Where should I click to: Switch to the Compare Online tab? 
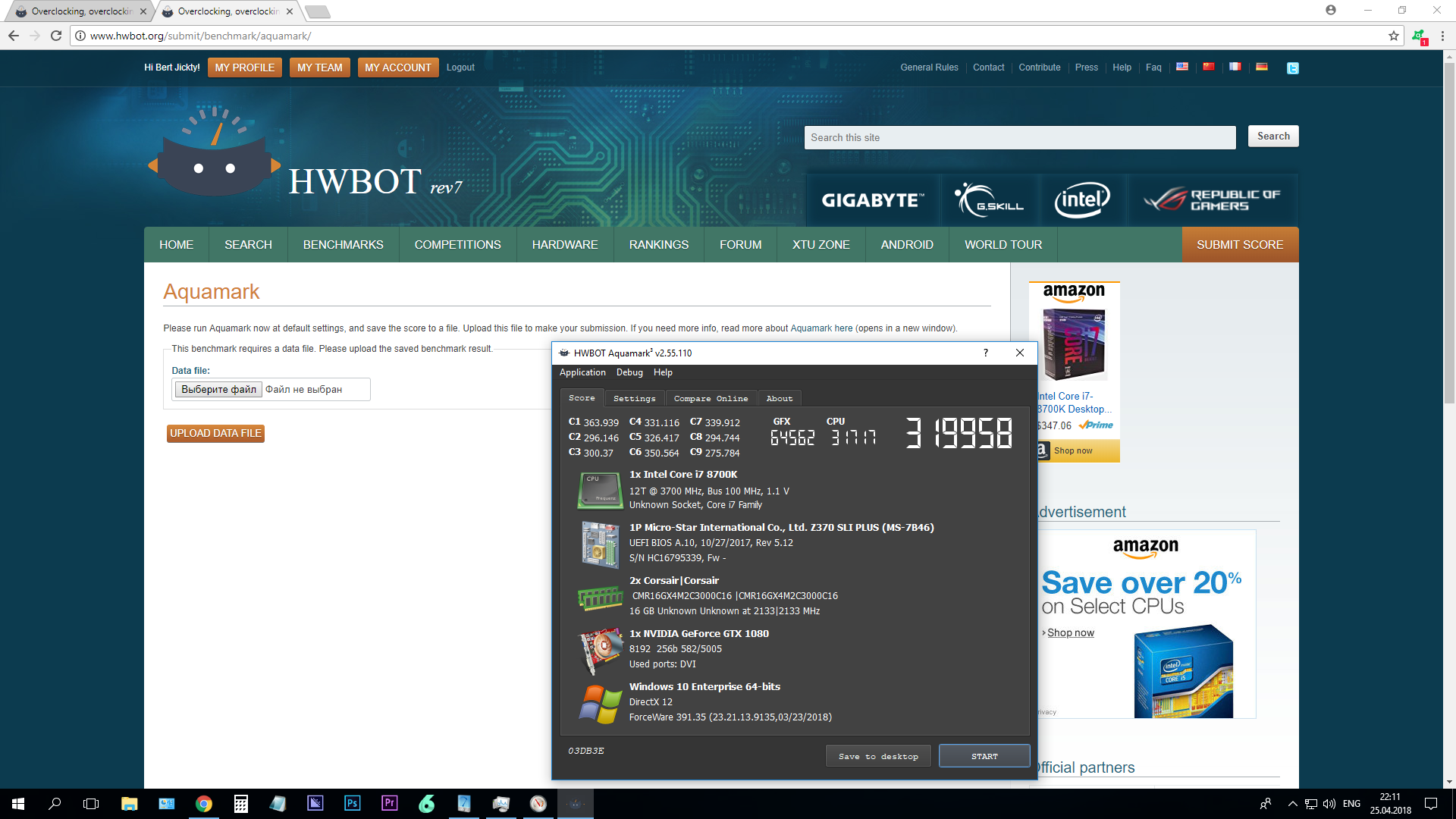pyautogui.click(x=711, y=398)
